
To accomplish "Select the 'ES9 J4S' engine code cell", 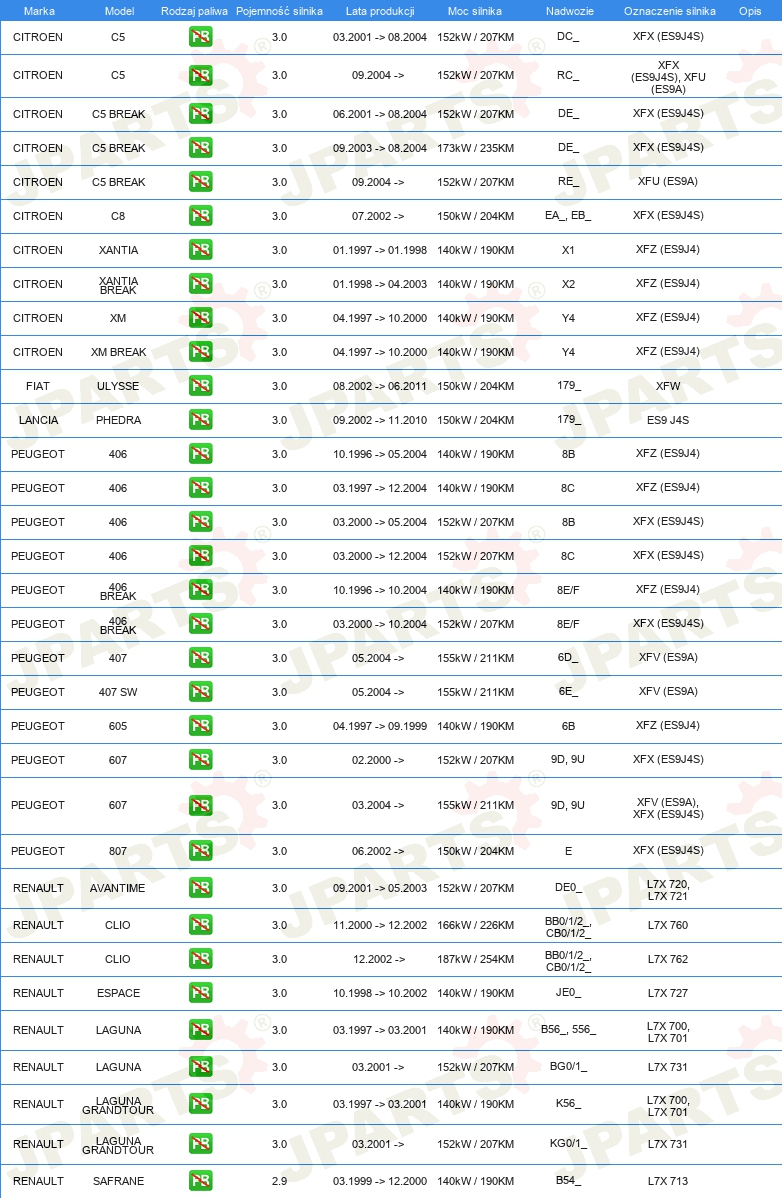I will [668, 419].
